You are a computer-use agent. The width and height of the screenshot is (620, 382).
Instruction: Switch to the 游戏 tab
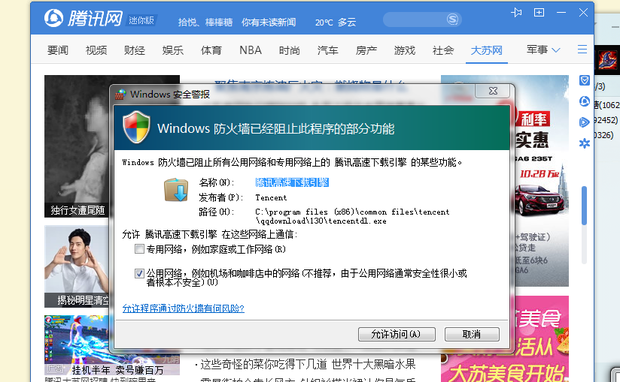tap(405, 50)
